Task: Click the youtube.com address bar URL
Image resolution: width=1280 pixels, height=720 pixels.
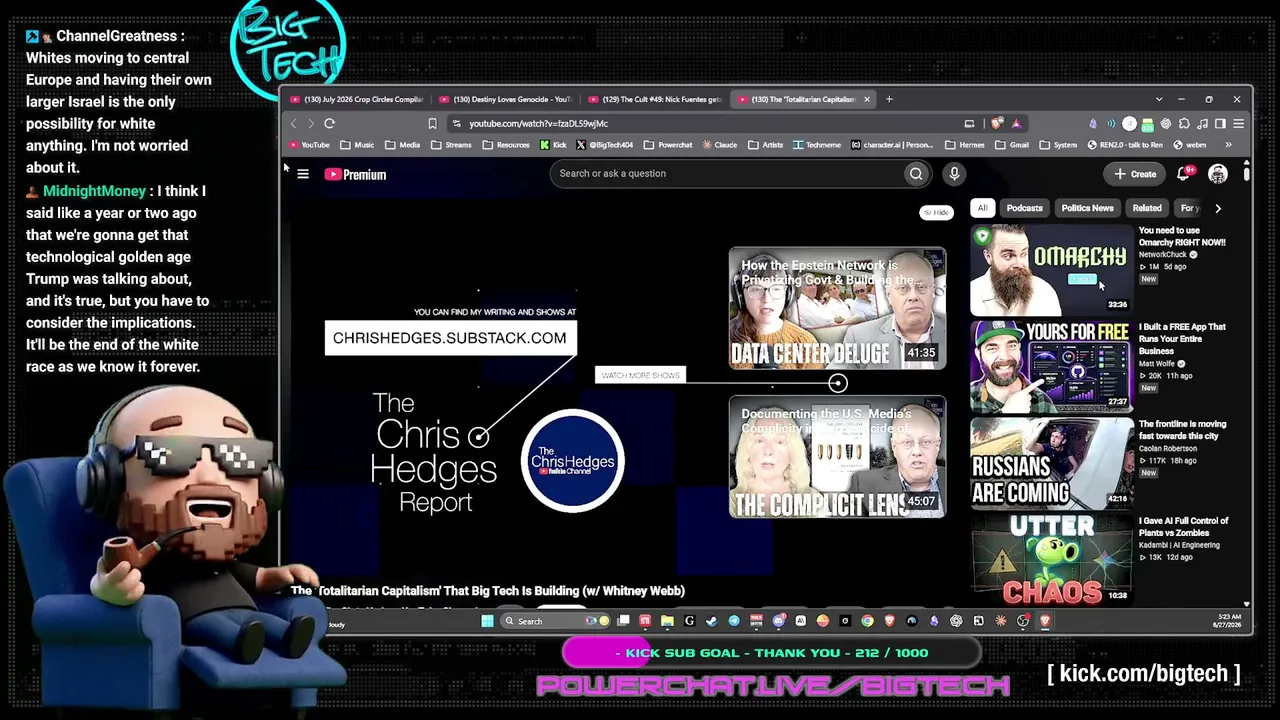Action: 538,123
